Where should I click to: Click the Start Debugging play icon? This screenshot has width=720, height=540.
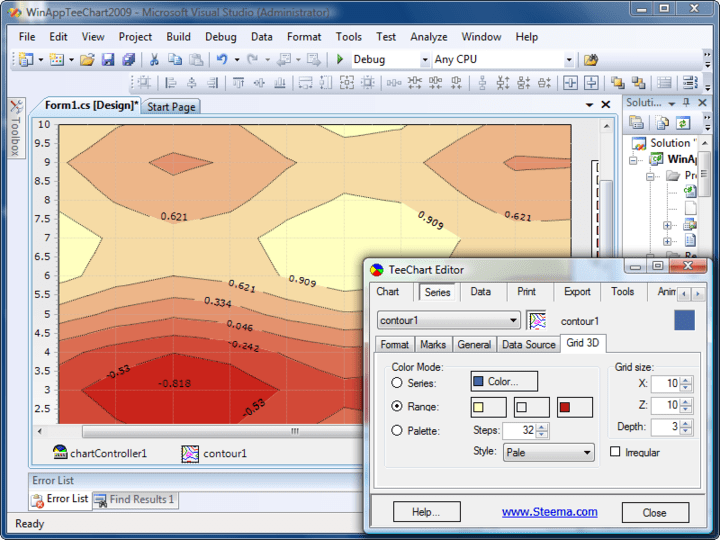(x=340, y=60)
